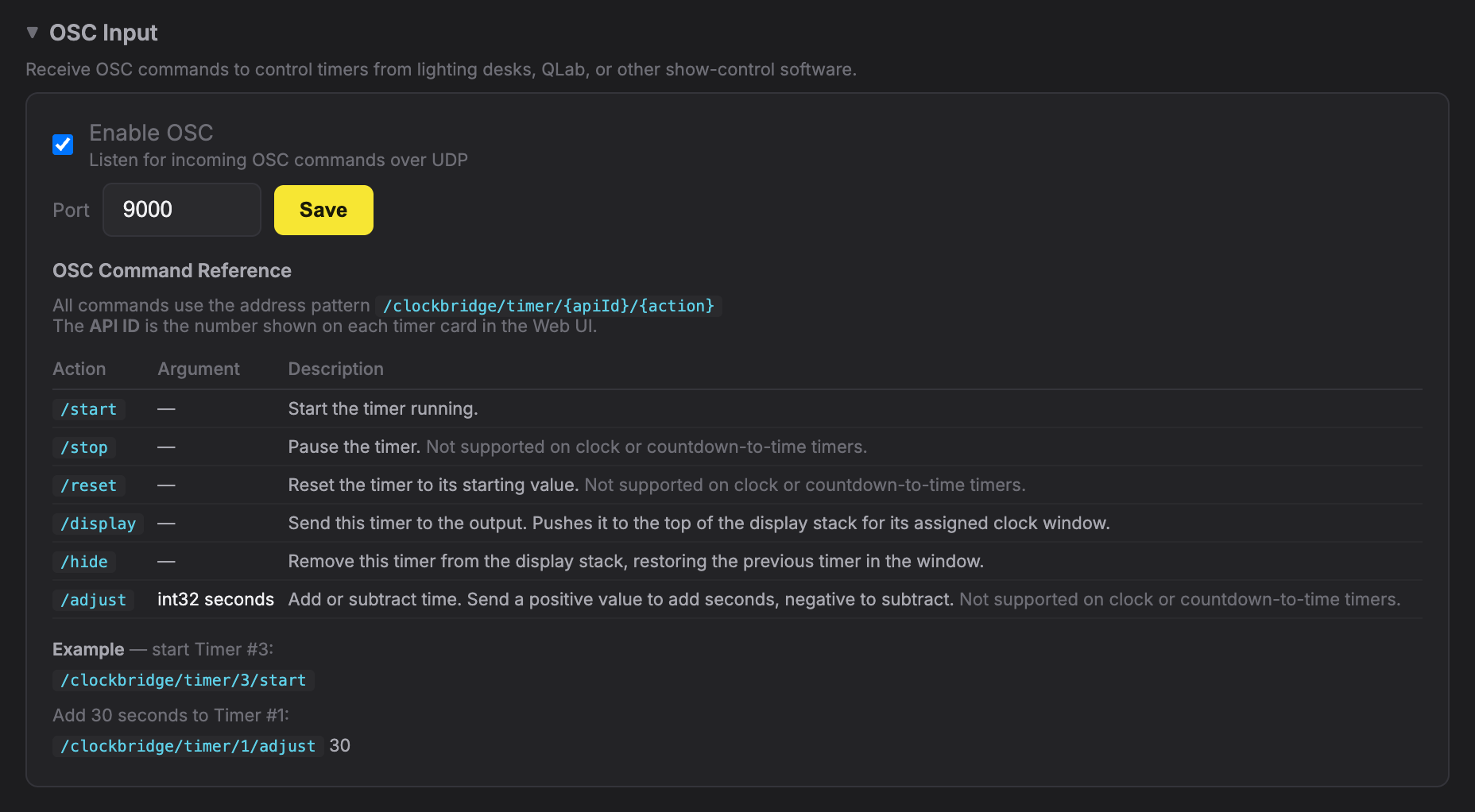The width and height of the screenshot is (1475, 812).
Task: Click the Enable OSC label text
Action: pos(151,133)
